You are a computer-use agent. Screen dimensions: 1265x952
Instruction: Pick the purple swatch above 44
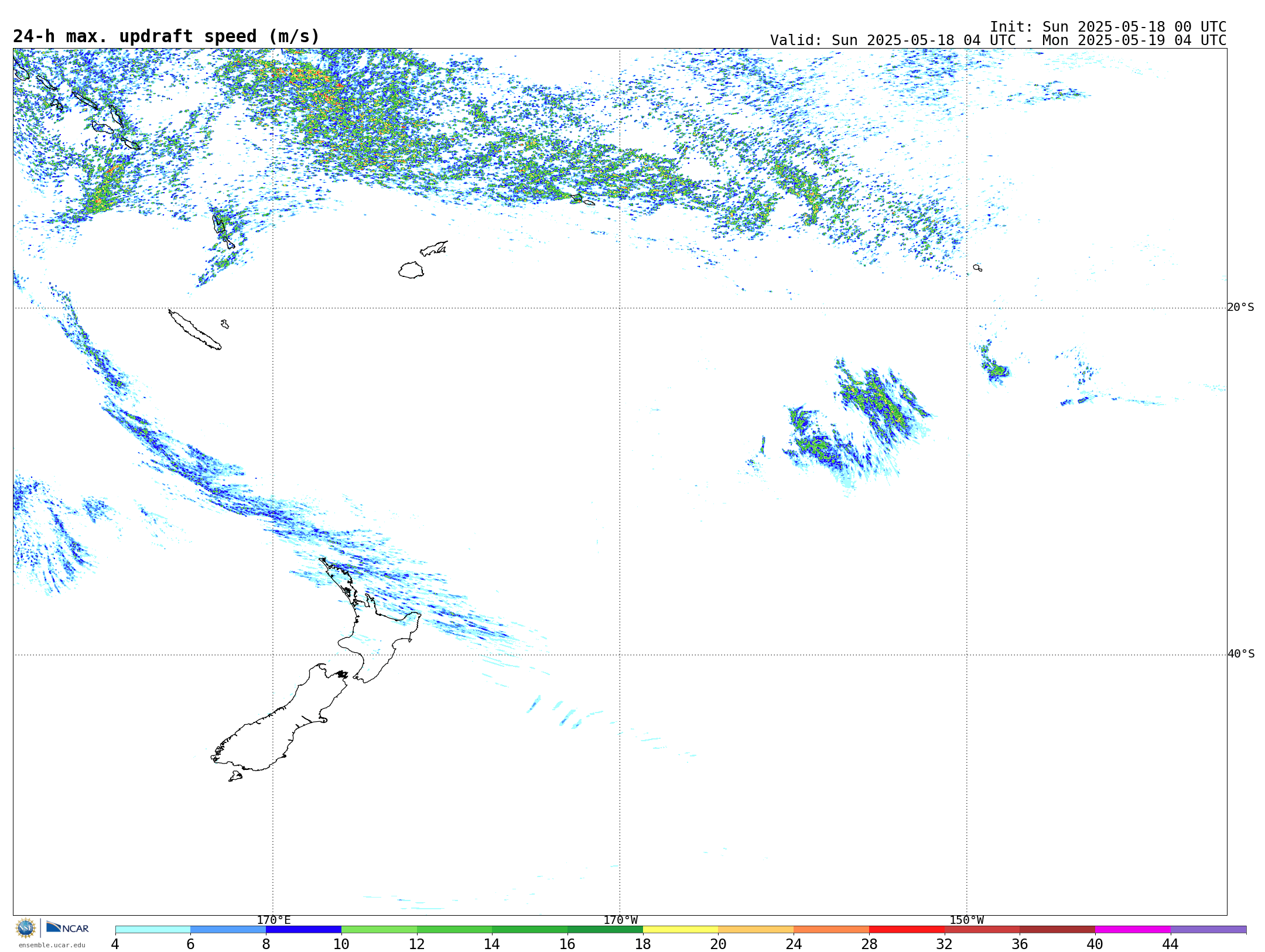tap(1208, 929)
